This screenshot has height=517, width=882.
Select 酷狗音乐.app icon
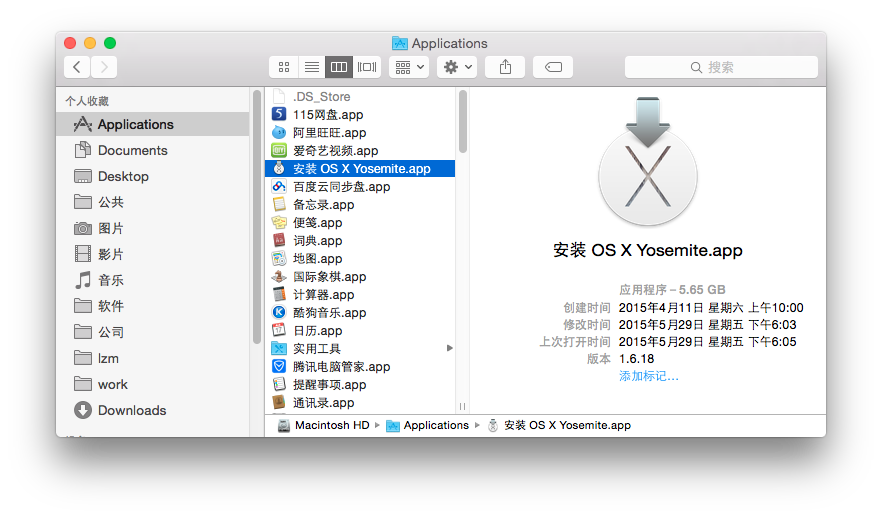tap(279, 312)
